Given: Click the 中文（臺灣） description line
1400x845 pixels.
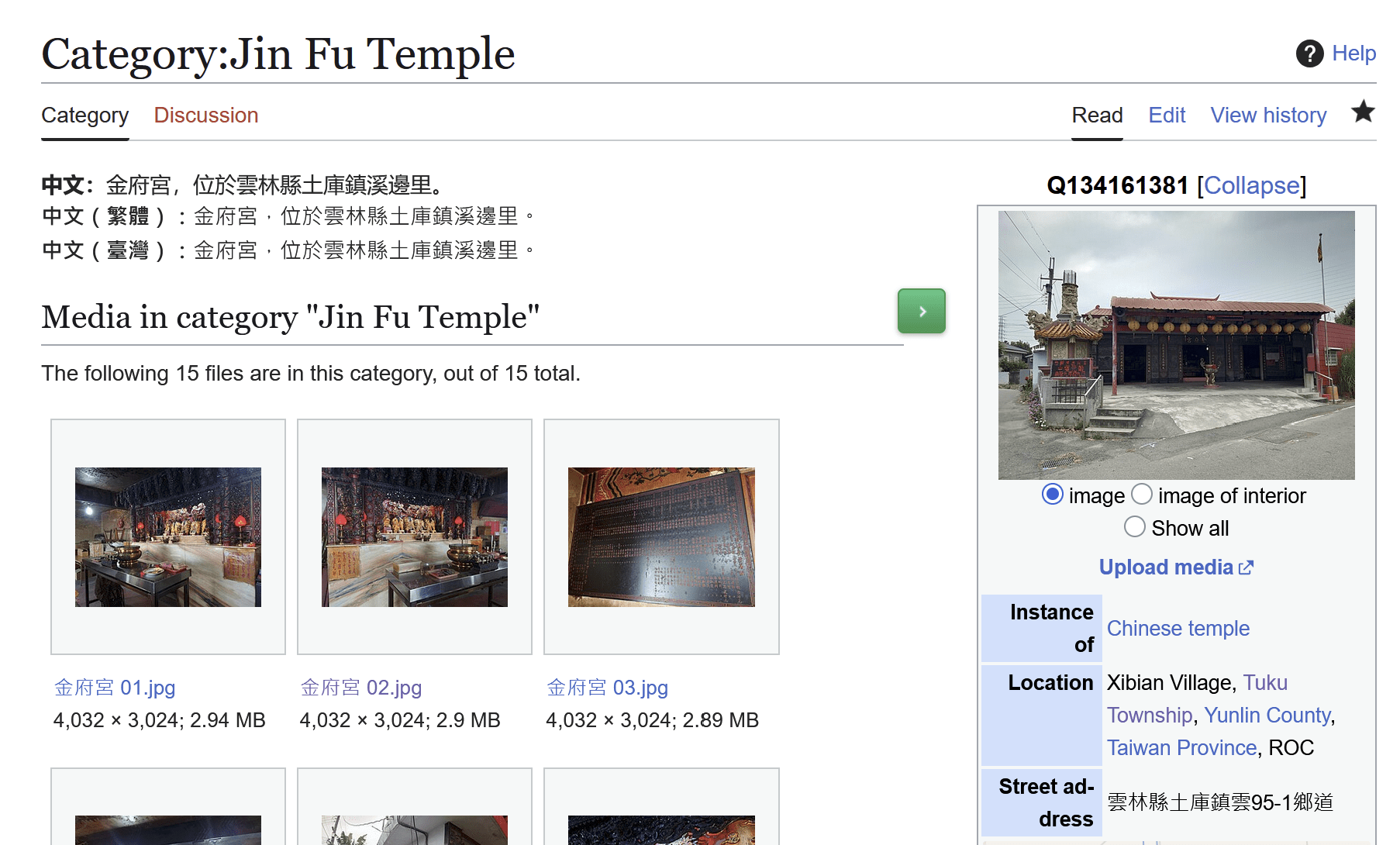Looking at the screenshot, I should click(288, 250).
